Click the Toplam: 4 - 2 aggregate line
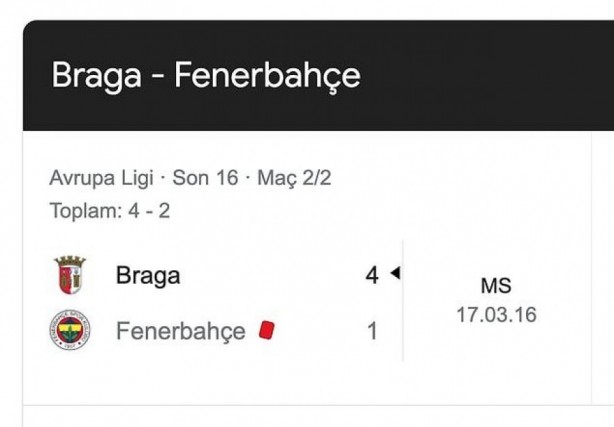The image size is (614, 427). (x=108, y=212)
